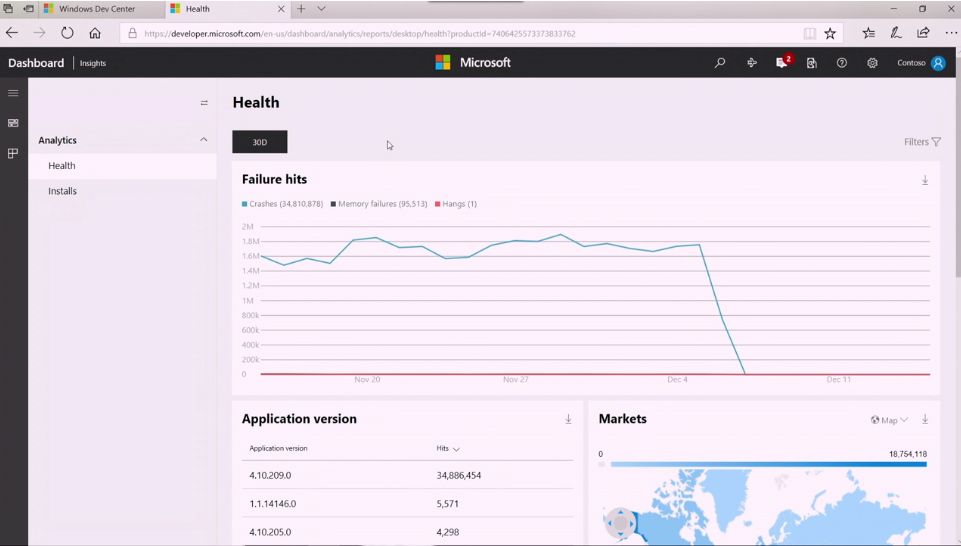
Task: Click the notifications icon with badge 2
Action: pyautogui.click(x=783, y=62)
